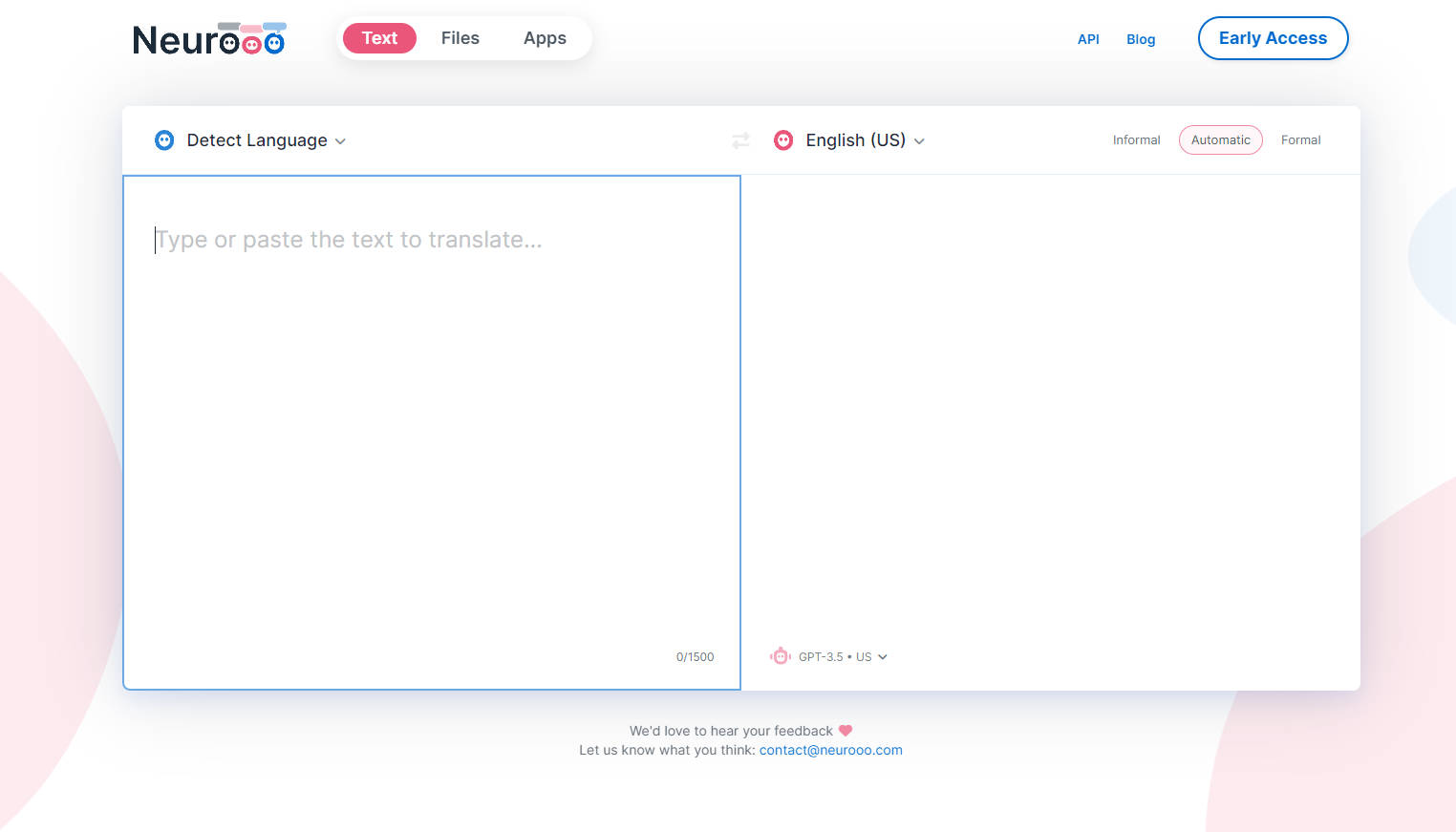Click the Neurooo logo

point(209,38)
